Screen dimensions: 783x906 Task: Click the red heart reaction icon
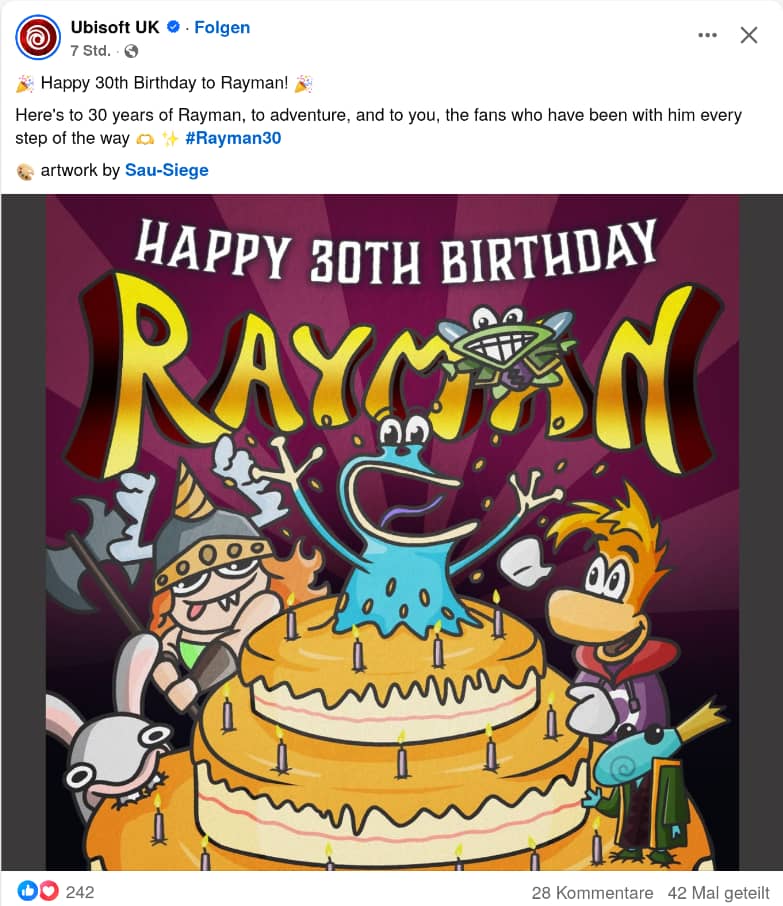[49, 891]
